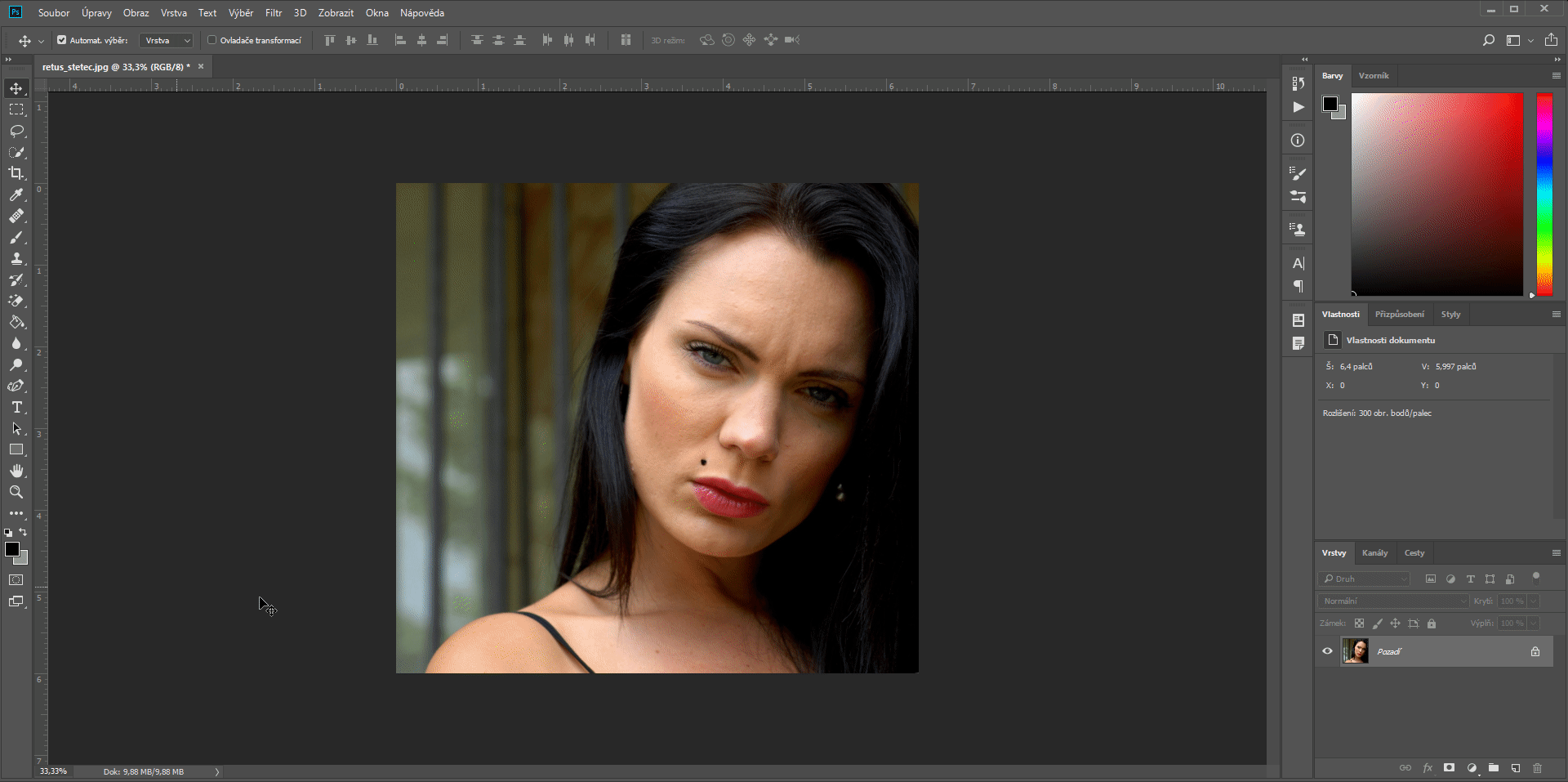Disable the Automat. výběr checkbox
Viewport: 1568px width, 782px height.
point(61,39)
